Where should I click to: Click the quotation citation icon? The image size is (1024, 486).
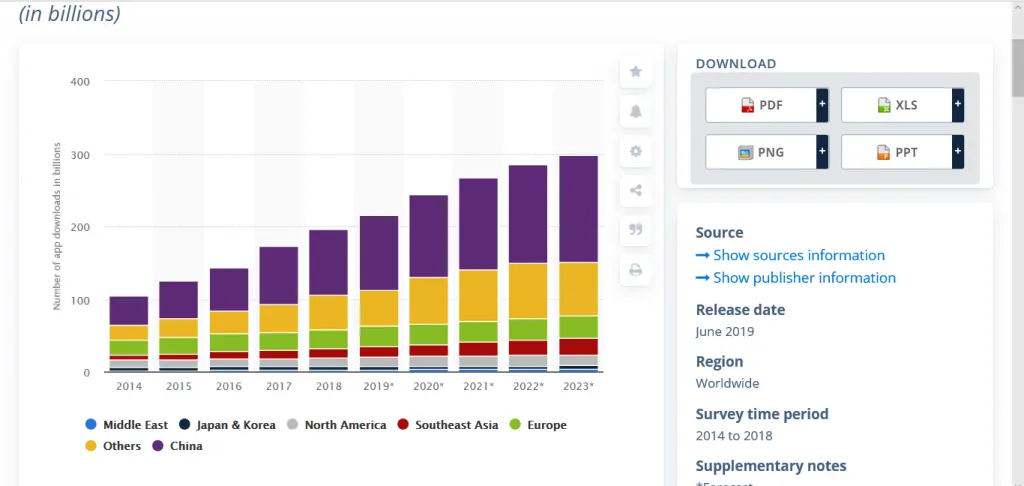point(635,230)
